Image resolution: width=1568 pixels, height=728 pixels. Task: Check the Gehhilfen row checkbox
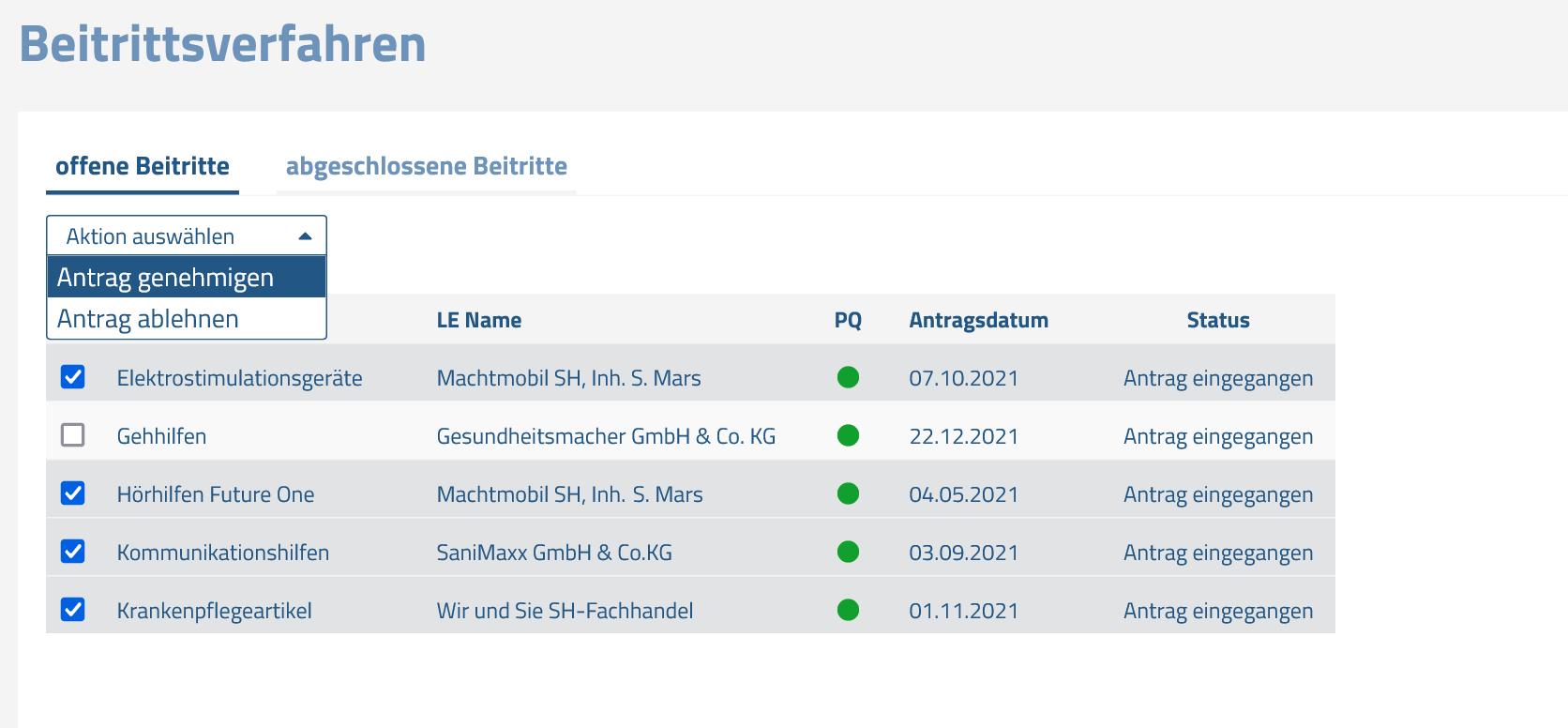(73, 435)
